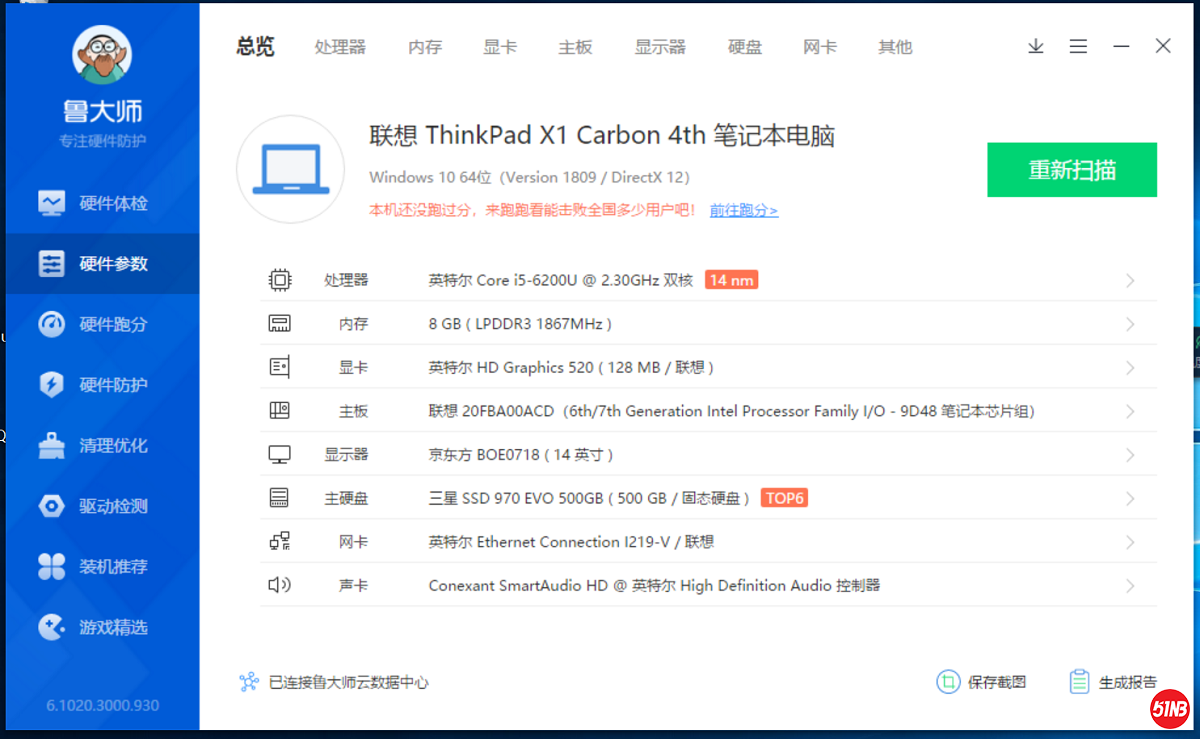Open 硬件体检 hardware checkup icon in sidebar

51,203
